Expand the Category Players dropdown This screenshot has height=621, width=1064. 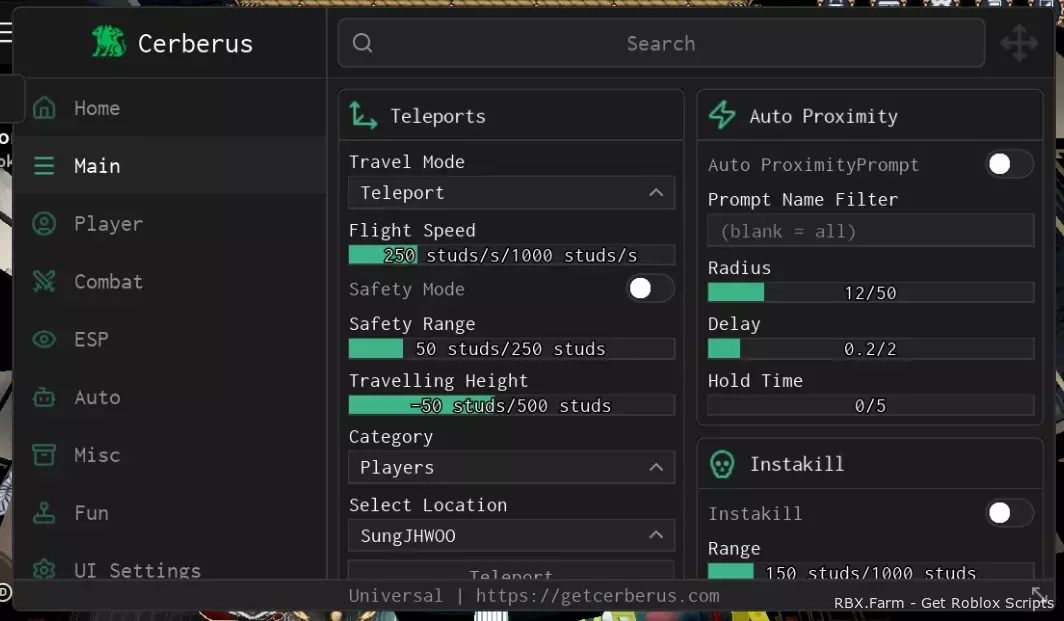(x=512, y=467)
